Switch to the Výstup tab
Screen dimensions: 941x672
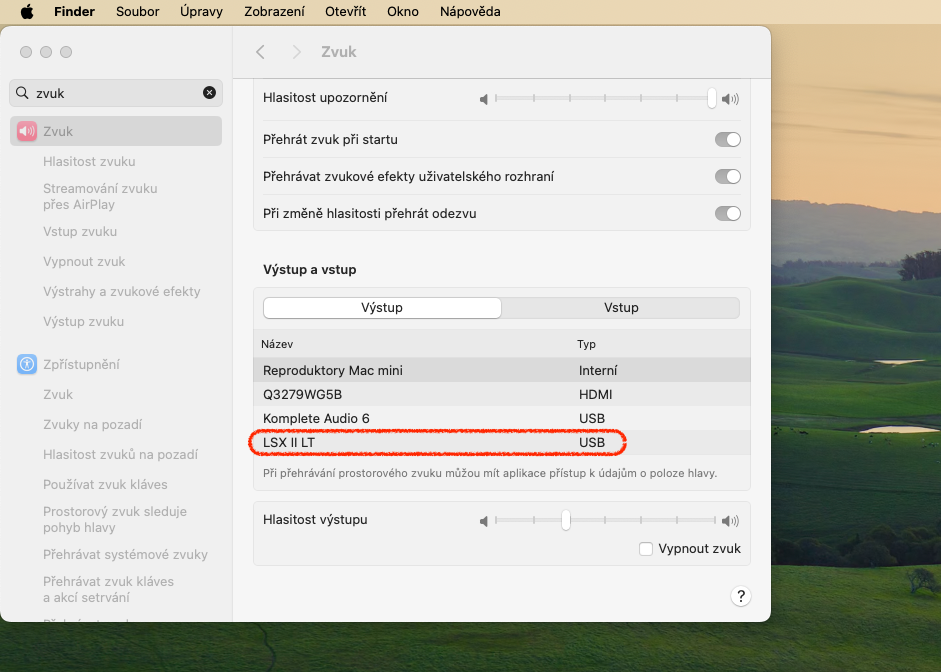(382, 307)
